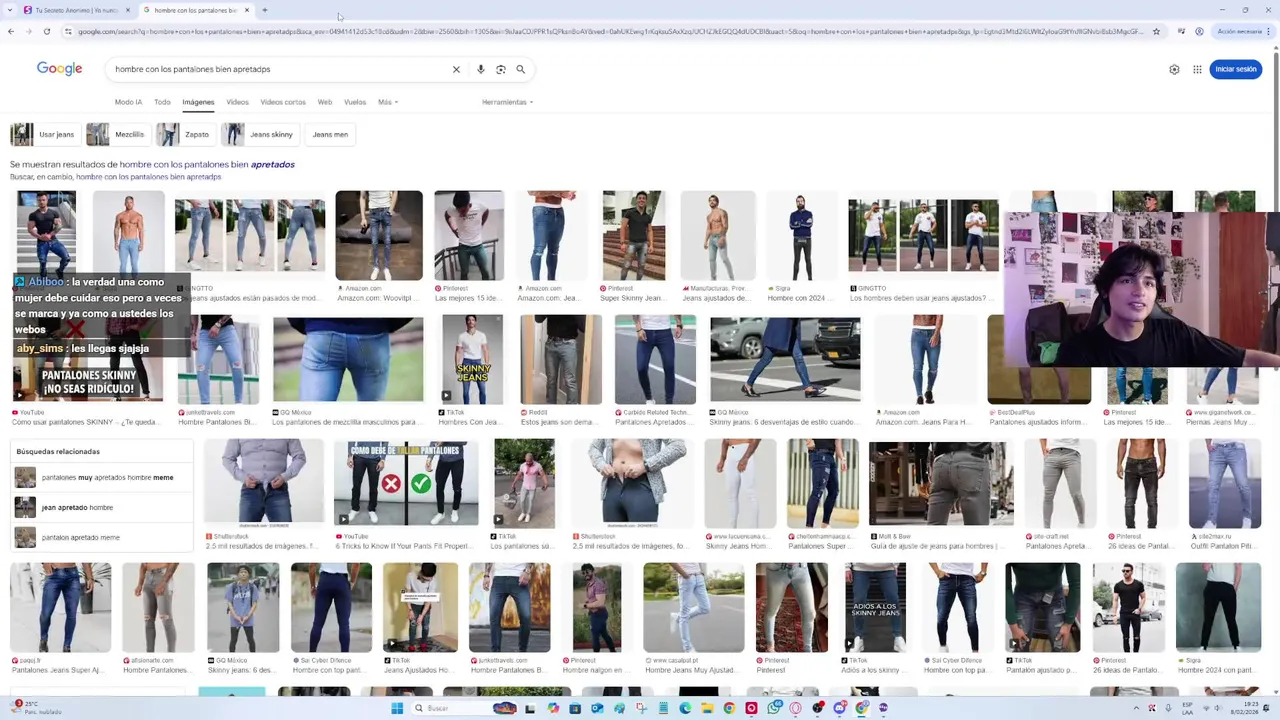
Task: Close the Google search results tab
Action: [247, 10]
